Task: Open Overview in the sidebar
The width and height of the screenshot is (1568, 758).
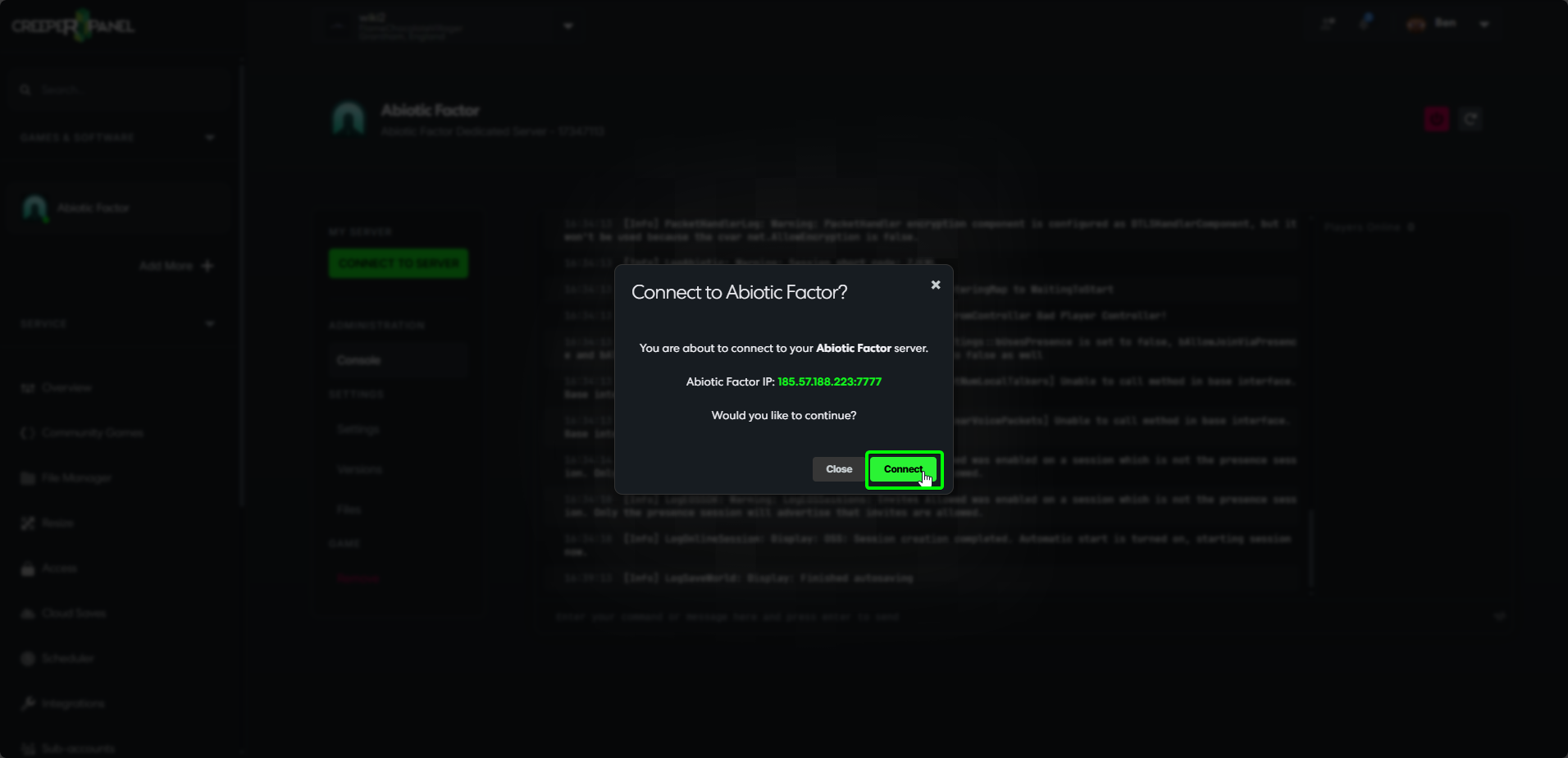Action: (x=57, y=387)
